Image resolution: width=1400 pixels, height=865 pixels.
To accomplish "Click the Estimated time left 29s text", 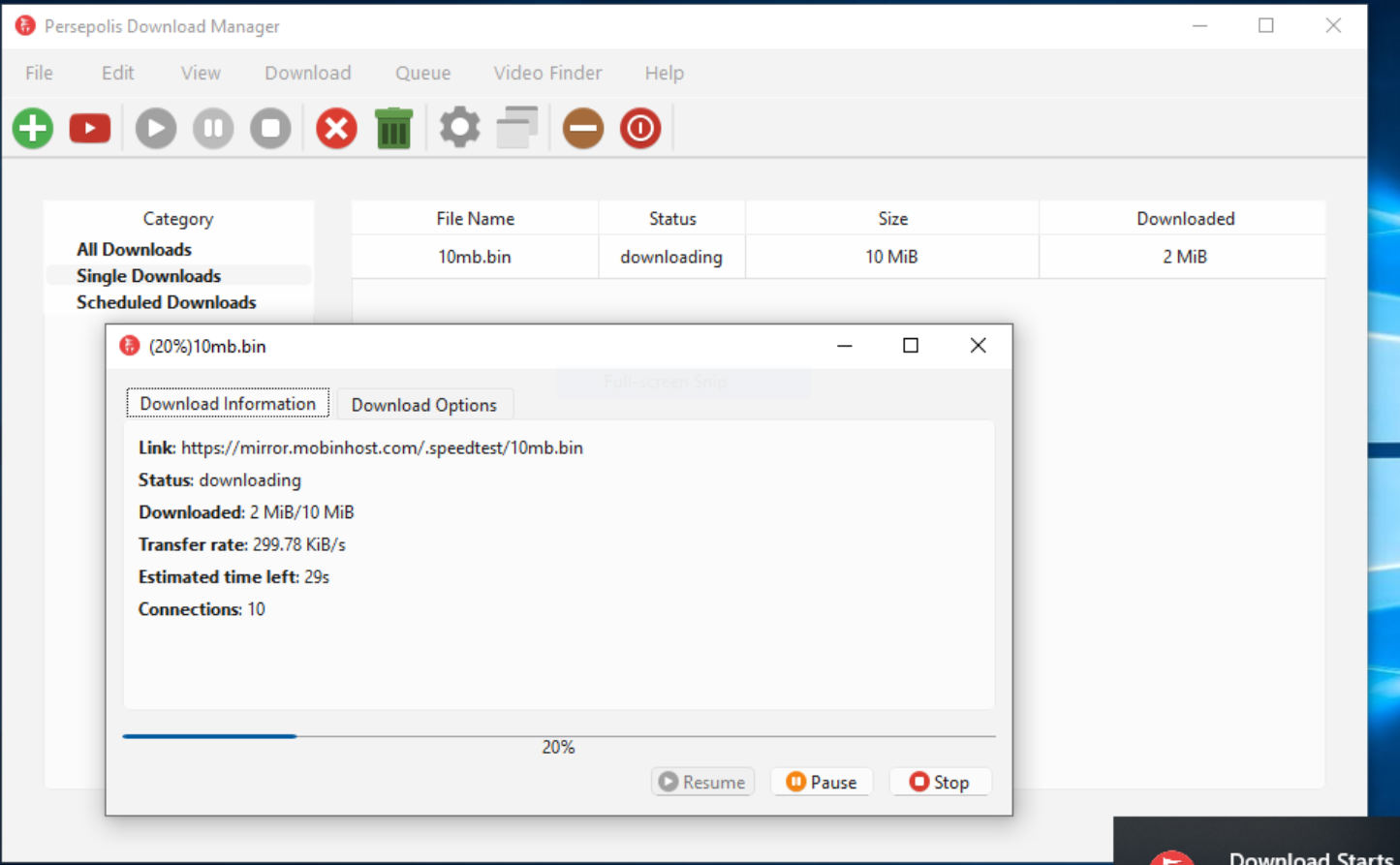I will click(x=233, y=576).
